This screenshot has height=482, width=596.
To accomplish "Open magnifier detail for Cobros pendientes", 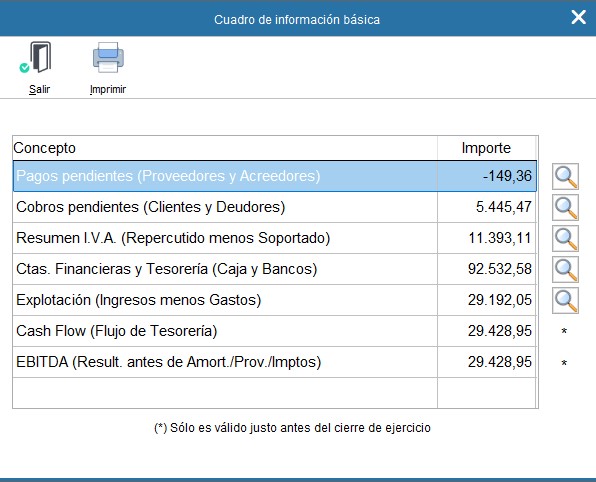I will [565, 207].
